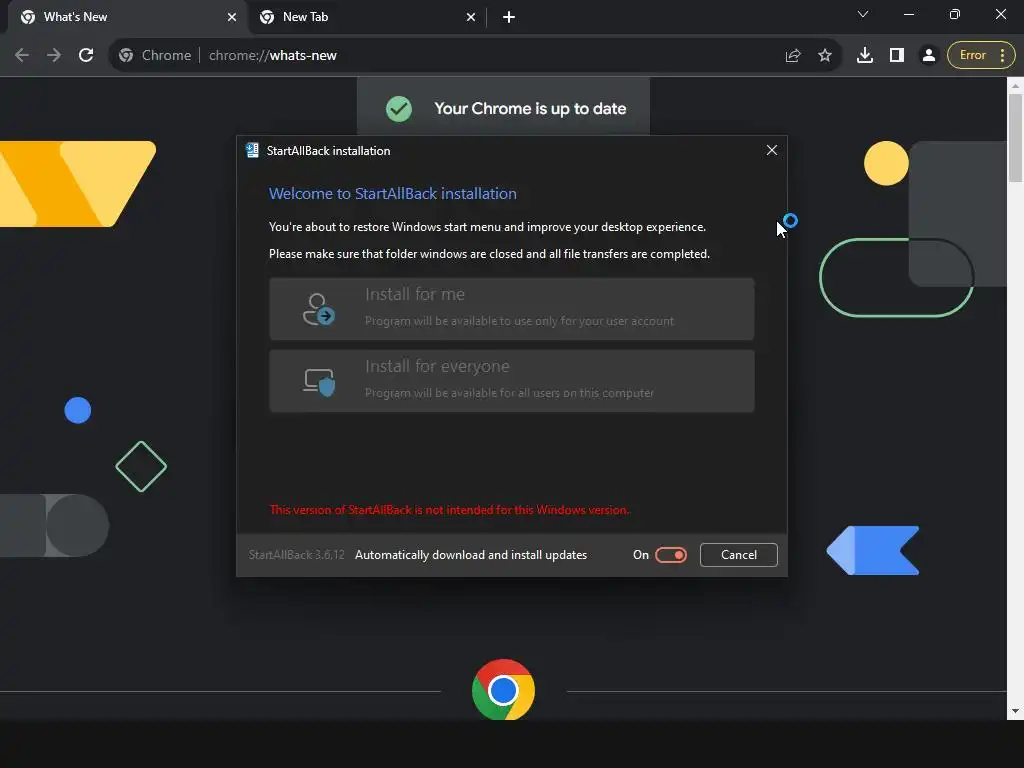1024x768 pixels.
Task: Click the page scrollbar up arrow
Action: coord(1015,86)
